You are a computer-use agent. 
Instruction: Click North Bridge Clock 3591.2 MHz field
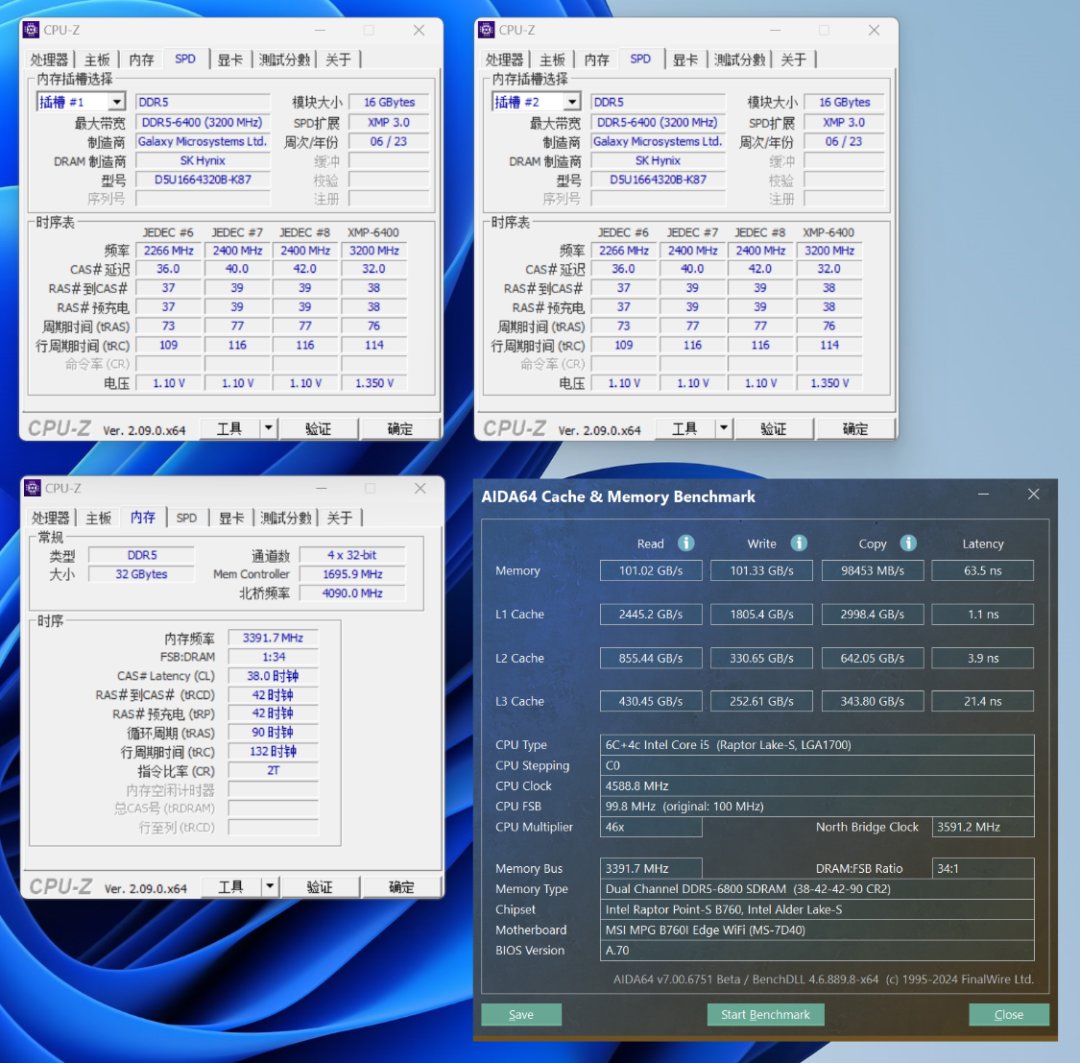click(983, 827)
